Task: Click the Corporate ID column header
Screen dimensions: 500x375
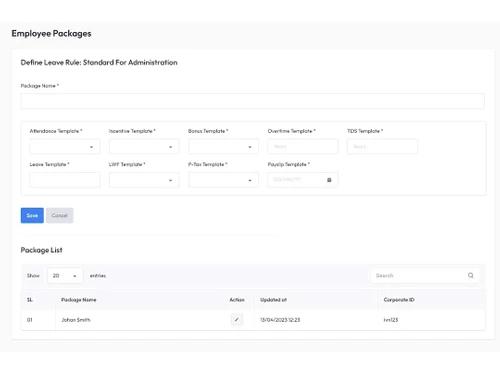Action: (399, 300)
